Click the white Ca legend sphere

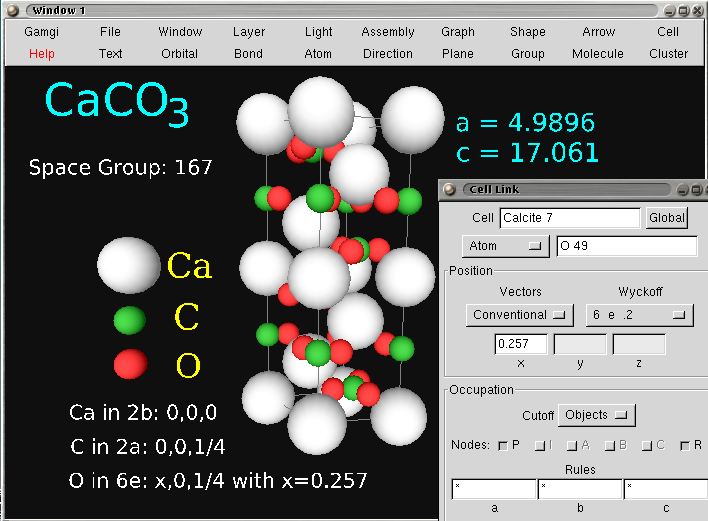pyautogui.click(x=129, y=265)
